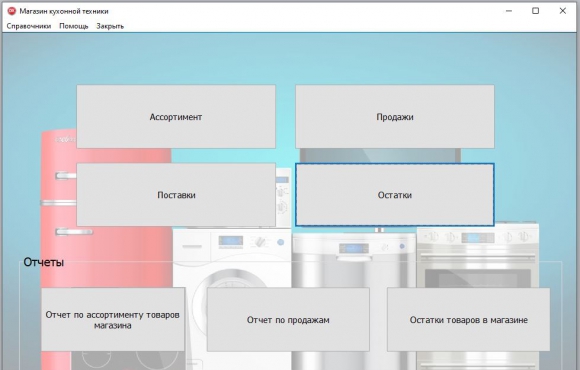The width and height of the screenshot is (580, 370).
Task: Maximize the application window
Action: coord(535,11)
